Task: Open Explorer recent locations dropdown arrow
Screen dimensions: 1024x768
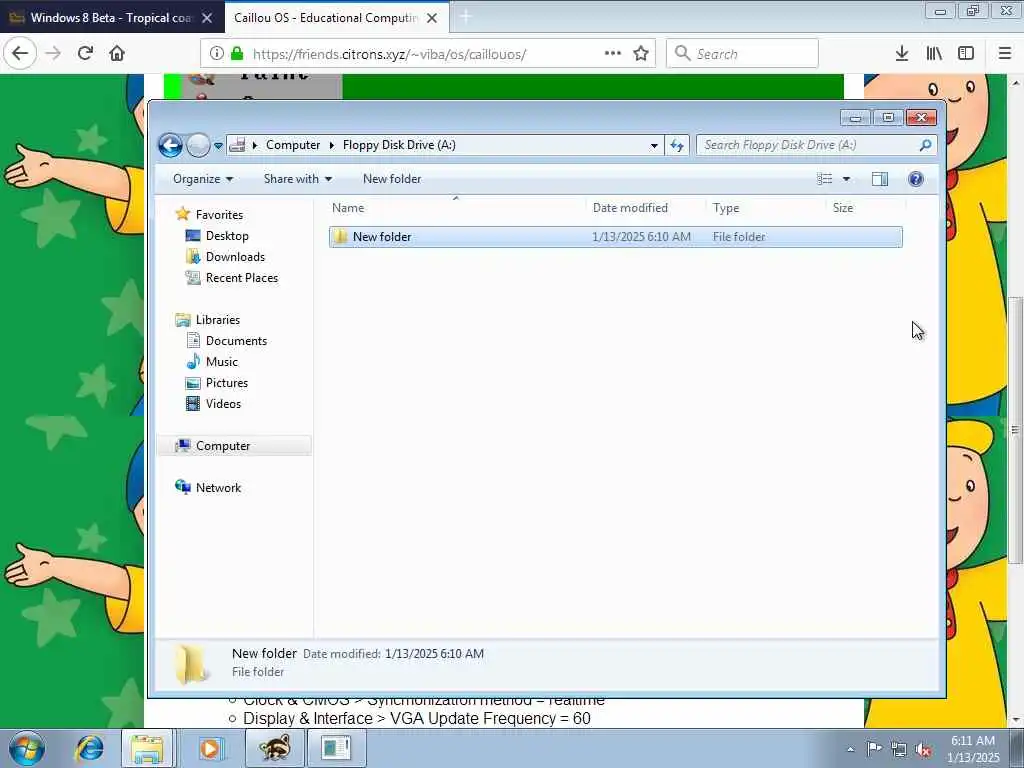Action: (218, 145)
